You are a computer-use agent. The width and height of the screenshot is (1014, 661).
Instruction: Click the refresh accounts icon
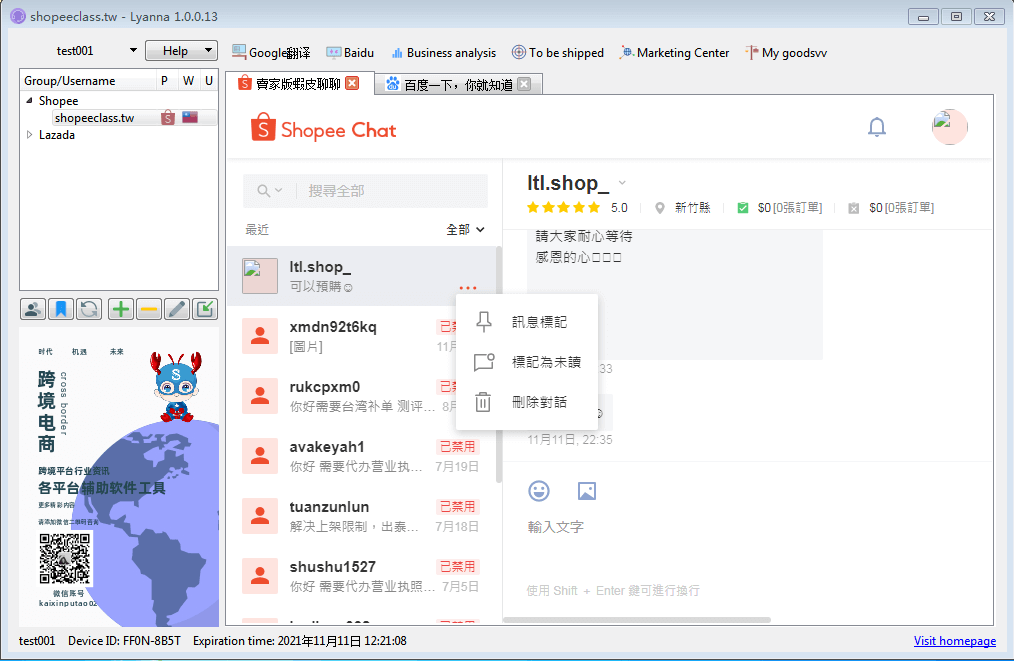[x=89, y=309]
